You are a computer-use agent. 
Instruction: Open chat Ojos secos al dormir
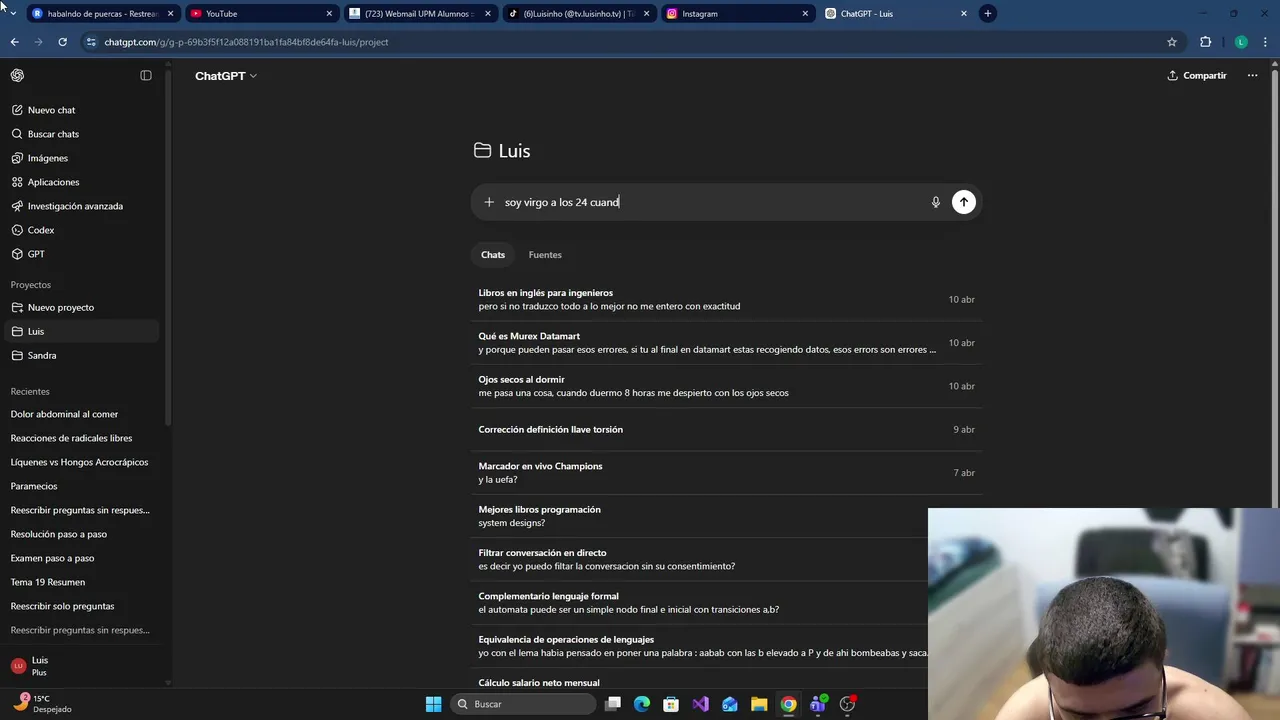726,386
